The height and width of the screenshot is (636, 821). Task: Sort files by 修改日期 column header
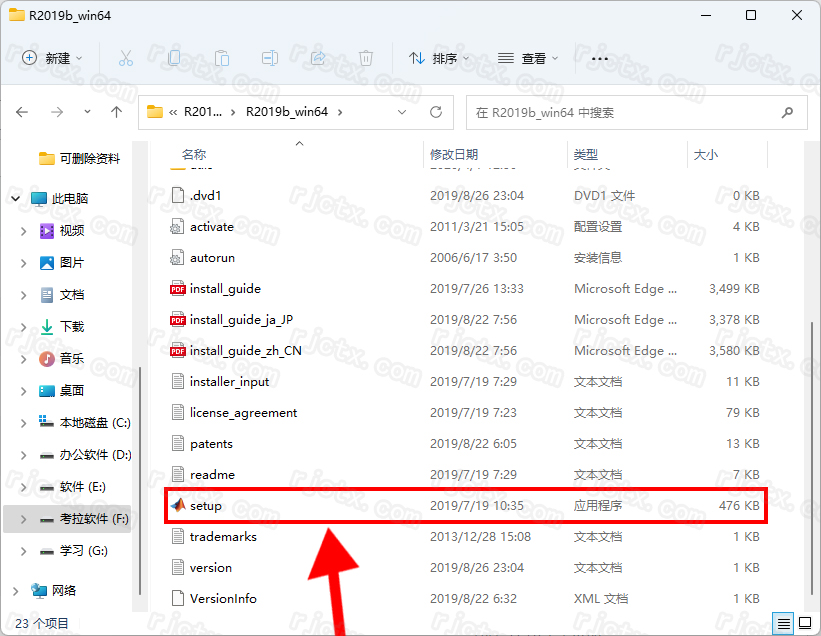point(454,154)
